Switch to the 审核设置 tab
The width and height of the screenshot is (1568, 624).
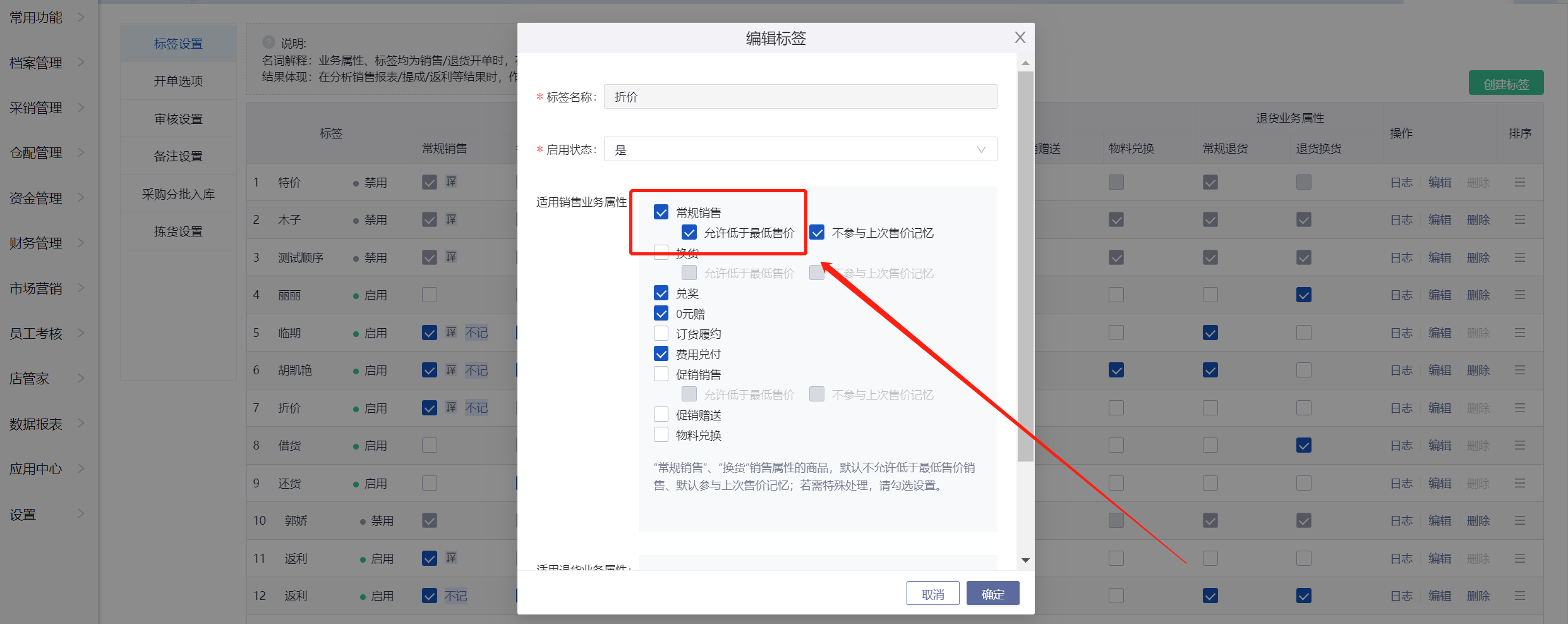(178, 119)
